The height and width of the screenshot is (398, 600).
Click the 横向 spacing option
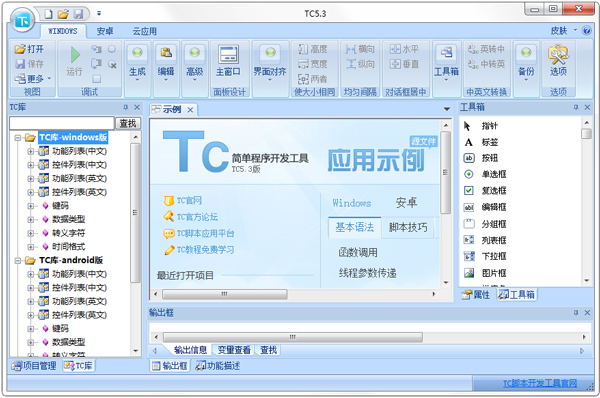(x=360, y=49)
